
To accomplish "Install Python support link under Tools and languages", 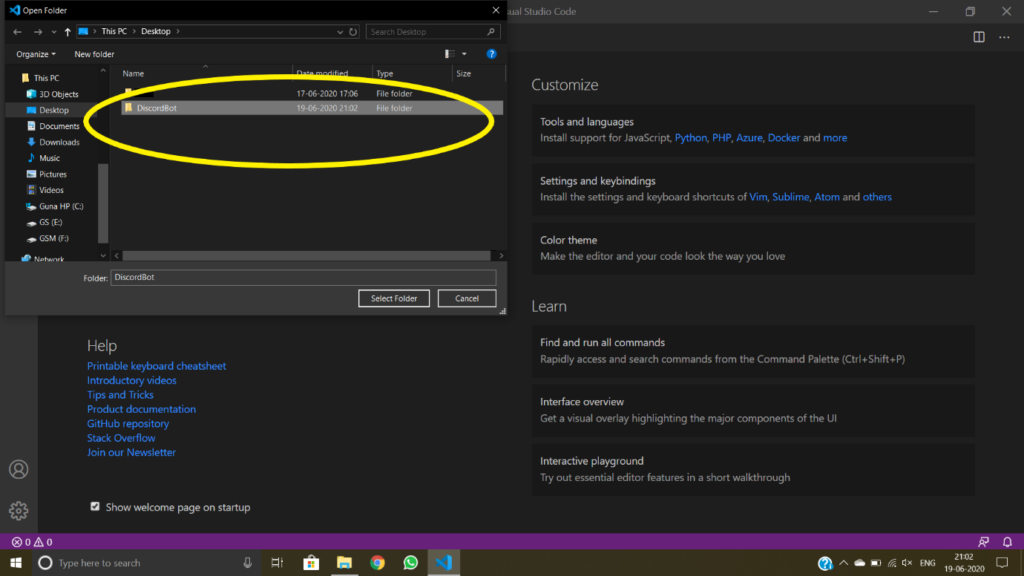I will click(x=691, y=138).
